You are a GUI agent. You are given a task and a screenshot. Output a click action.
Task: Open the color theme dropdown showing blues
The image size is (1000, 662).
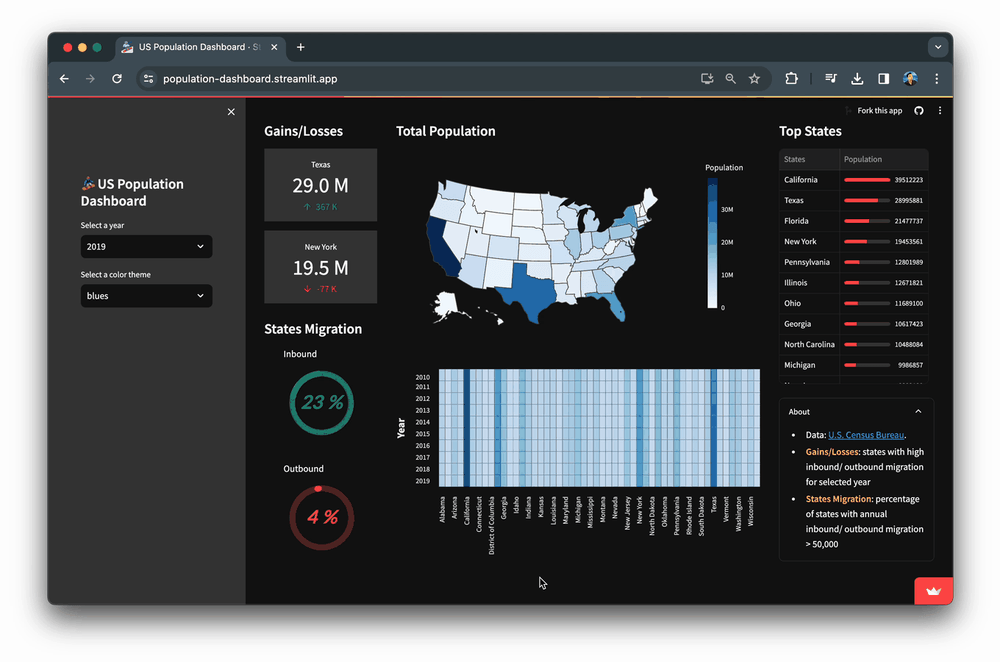tap(146, 295)
